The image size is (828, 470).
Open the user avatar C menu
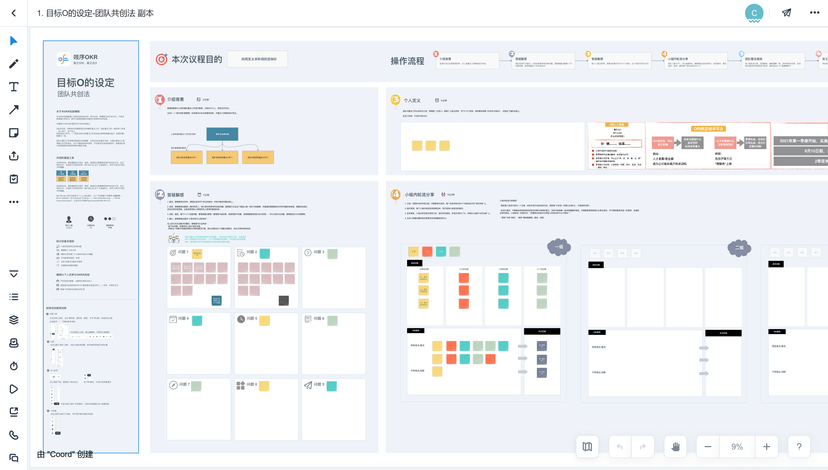(x=754, y=13)
